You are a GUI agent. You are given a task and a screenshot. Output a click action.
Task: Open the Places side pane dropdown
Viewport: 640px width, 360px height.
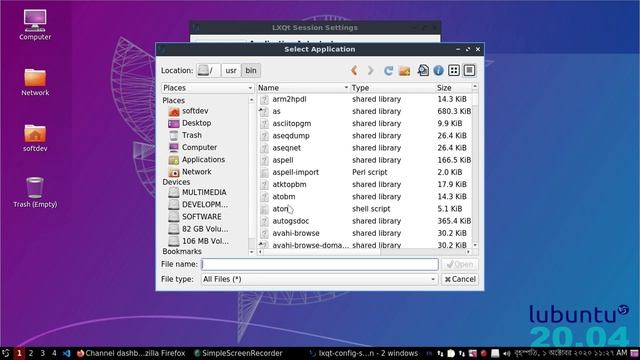[x=208, y=88]
